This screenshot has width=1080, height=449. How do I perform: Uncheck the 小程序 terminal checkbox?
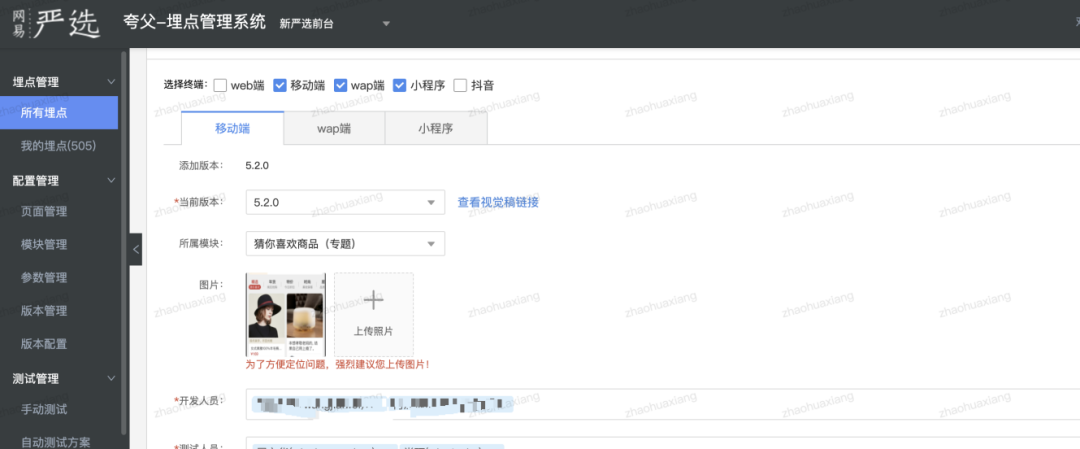399,85
